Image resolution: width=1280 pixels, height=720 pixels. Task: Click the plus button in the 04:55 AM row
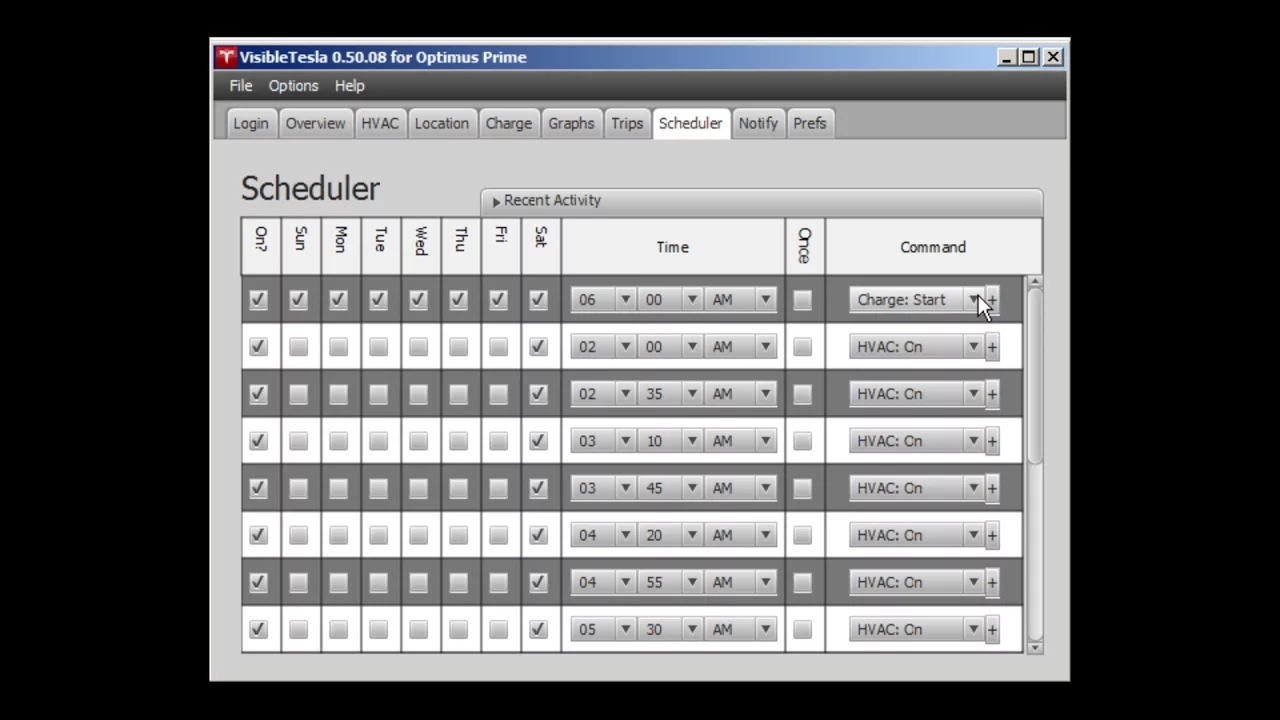point(992,582)
